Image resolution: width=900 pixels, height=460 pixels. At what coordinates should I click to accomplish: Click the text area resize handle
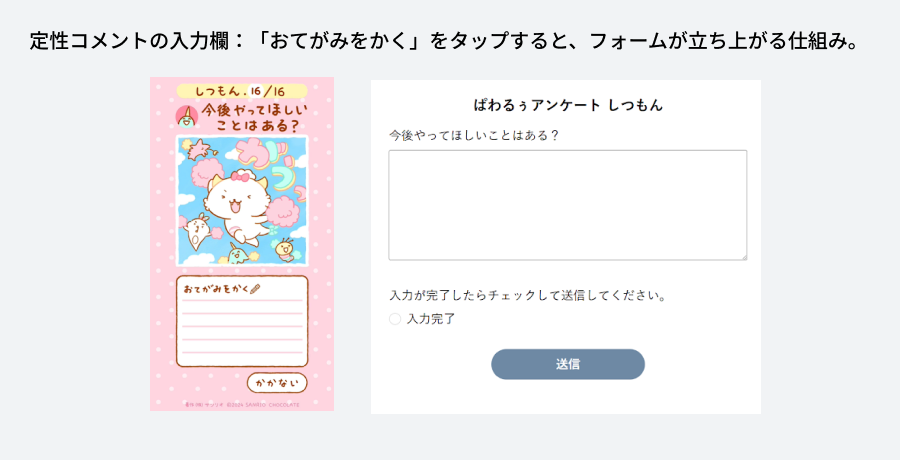pyautogui.click(x=743, y=256)
